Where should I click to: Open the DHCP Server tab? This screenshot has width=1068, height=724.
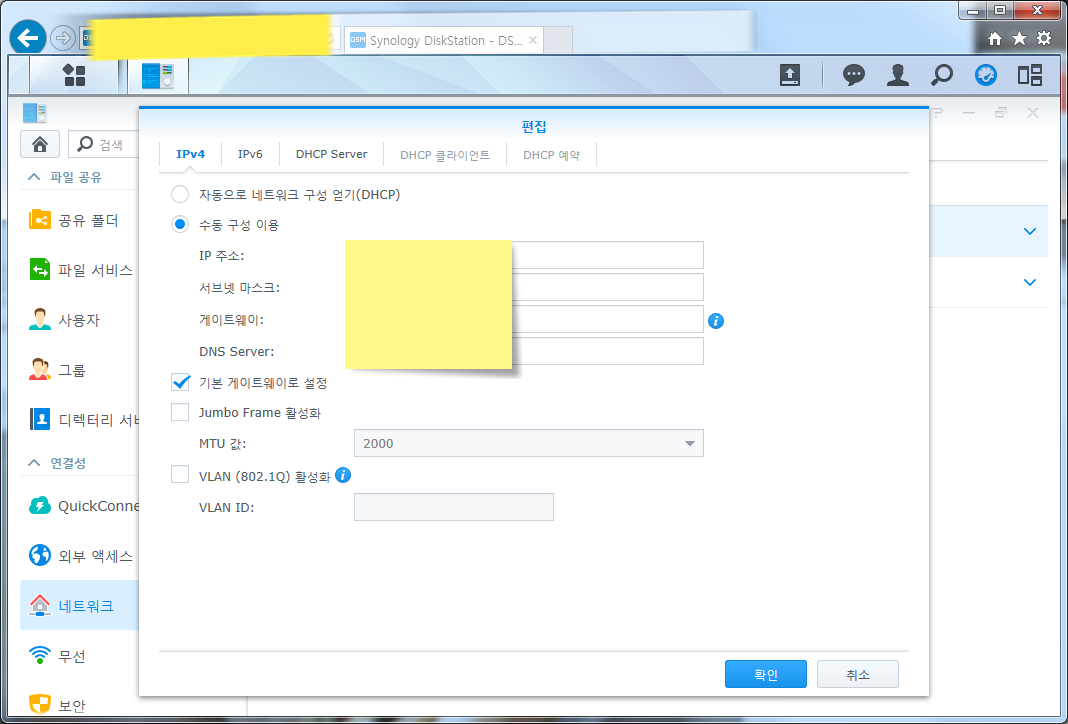click(331, 154)
